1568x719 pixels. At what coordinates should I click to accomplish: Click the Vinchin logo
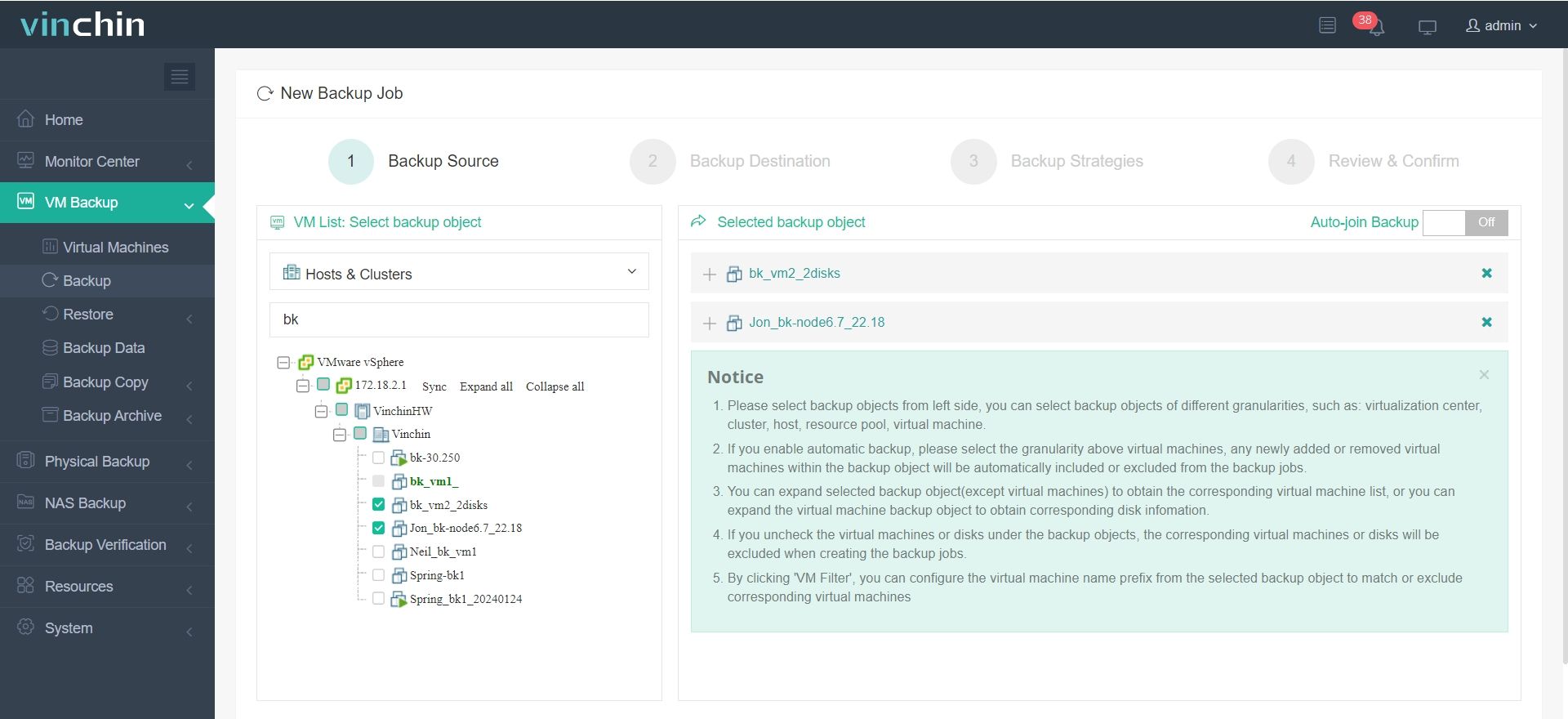point(82,25)
